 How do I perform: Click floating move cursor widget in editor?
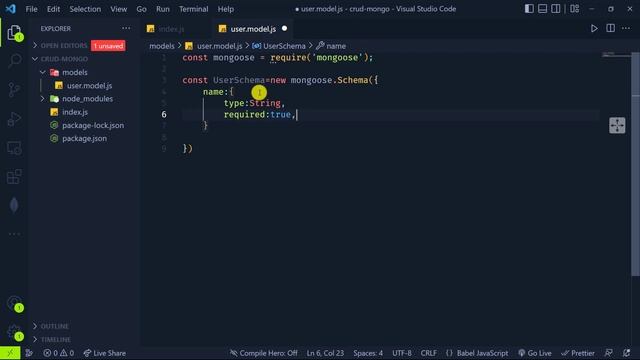[617, 125]
